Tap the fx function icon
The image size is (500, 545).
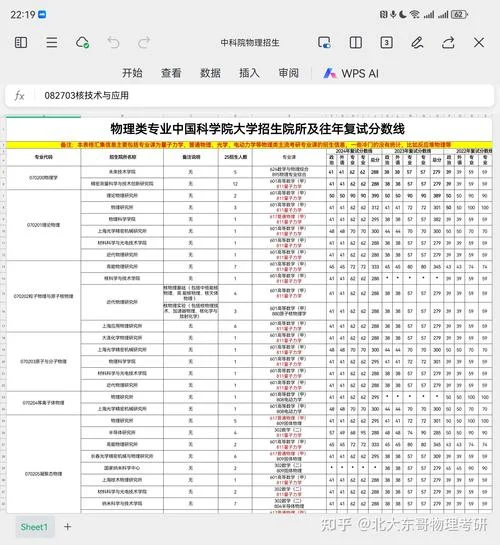[x=19, y=96]
